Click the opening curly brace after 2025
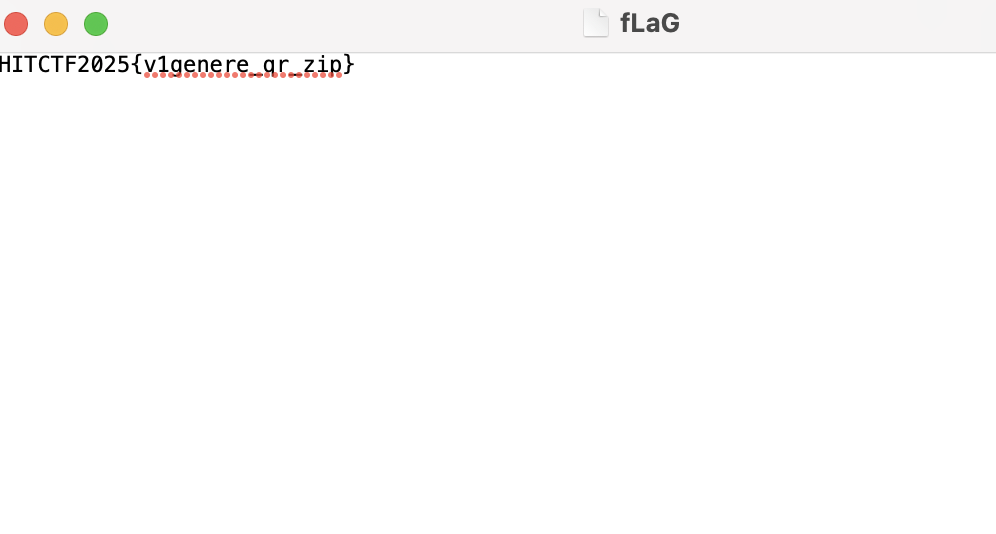Viewport: 996px width, 534px height. click(x=137, y=64)
